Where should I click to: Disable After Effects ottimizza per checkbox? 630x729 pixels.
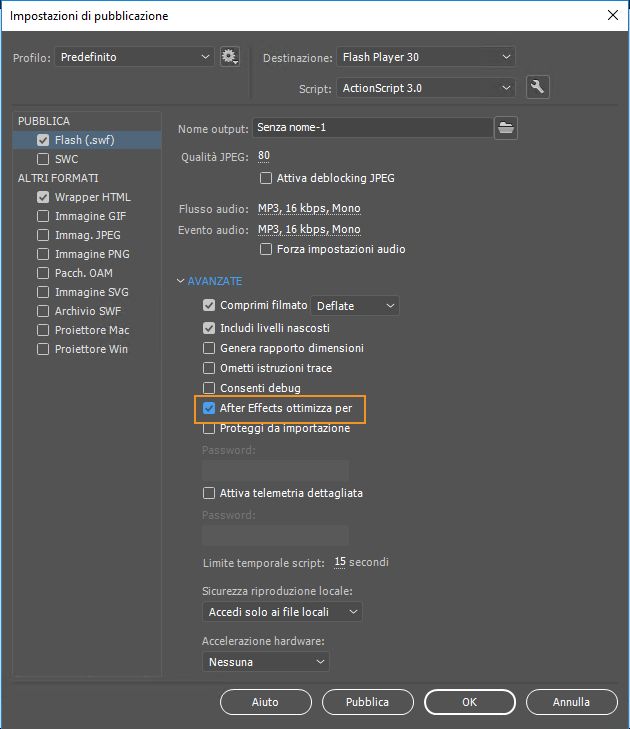(x=209, y=408)
